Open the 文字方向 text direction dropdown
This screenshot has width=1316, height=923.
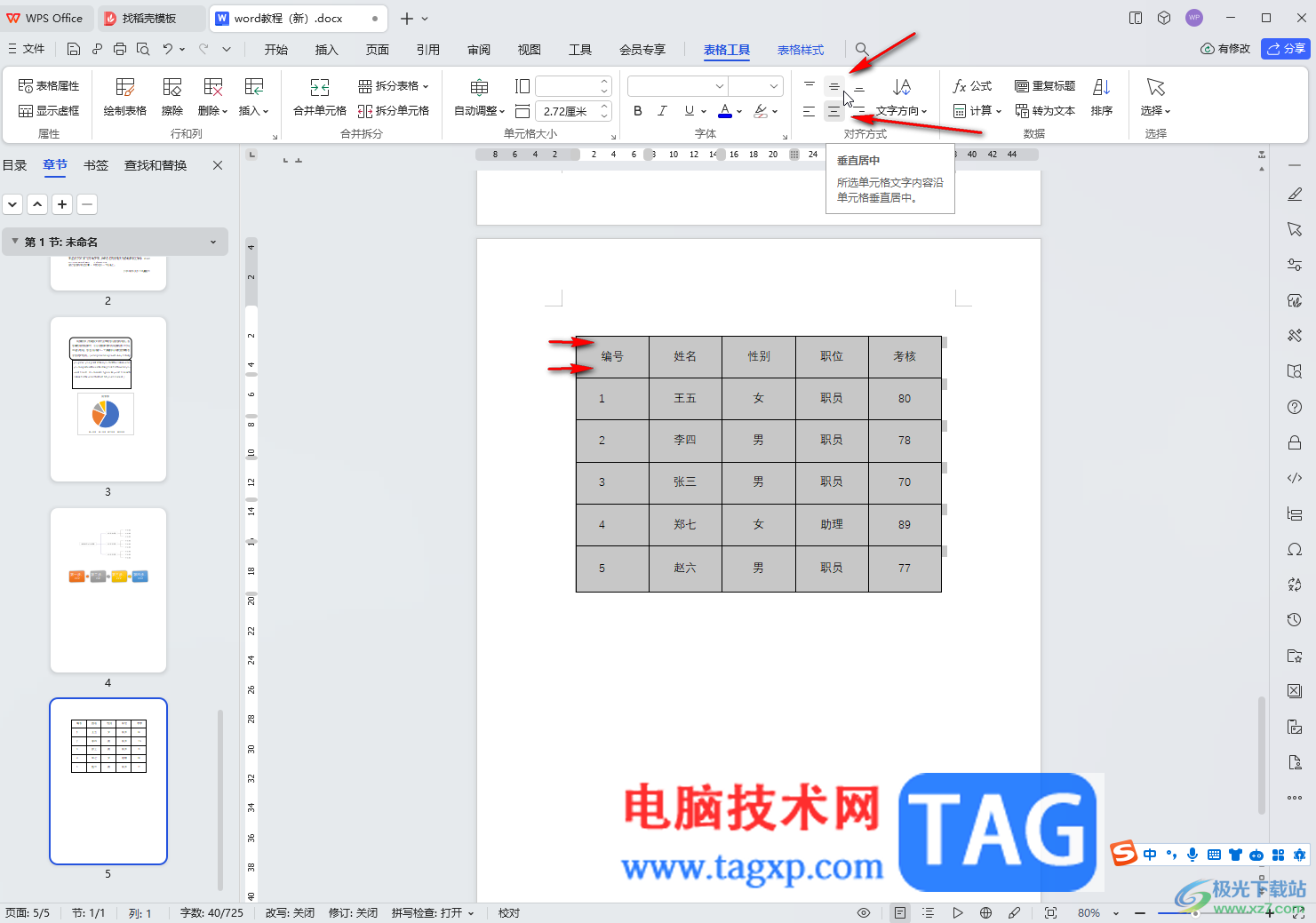(901, 97)
